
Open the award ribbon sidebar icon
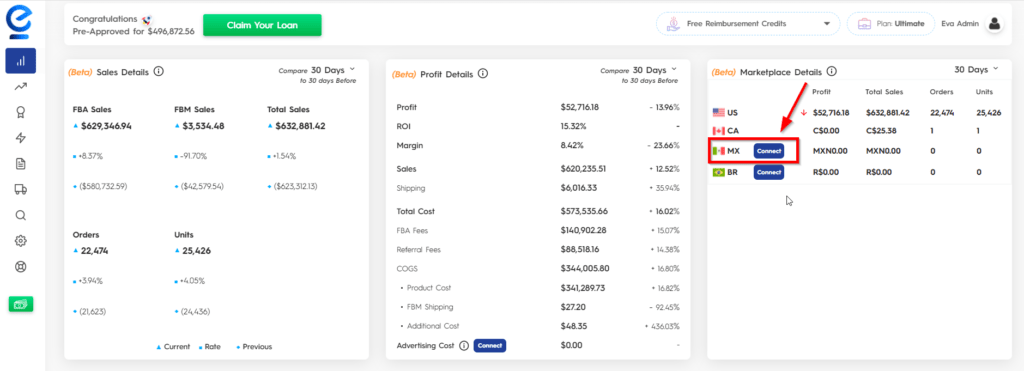(20, 112)
